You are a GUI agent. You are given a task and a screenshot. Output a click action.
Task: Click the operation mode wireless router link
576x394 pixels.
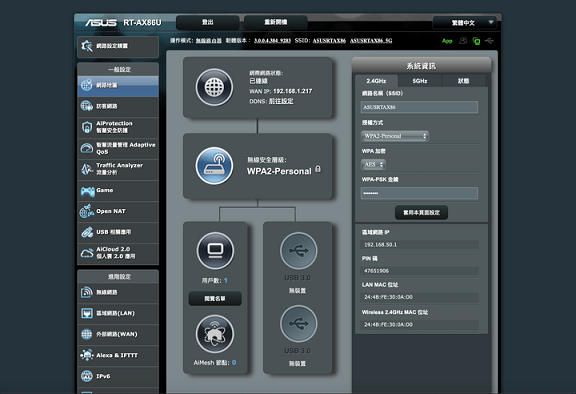209,40
